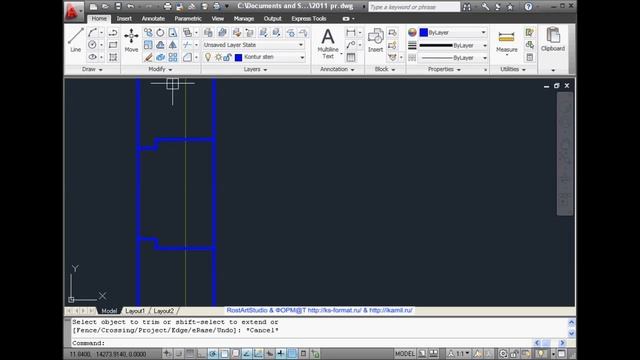The image size is (640, 360).
Task: Expand the Layers panel
Action: coord(256,69)
